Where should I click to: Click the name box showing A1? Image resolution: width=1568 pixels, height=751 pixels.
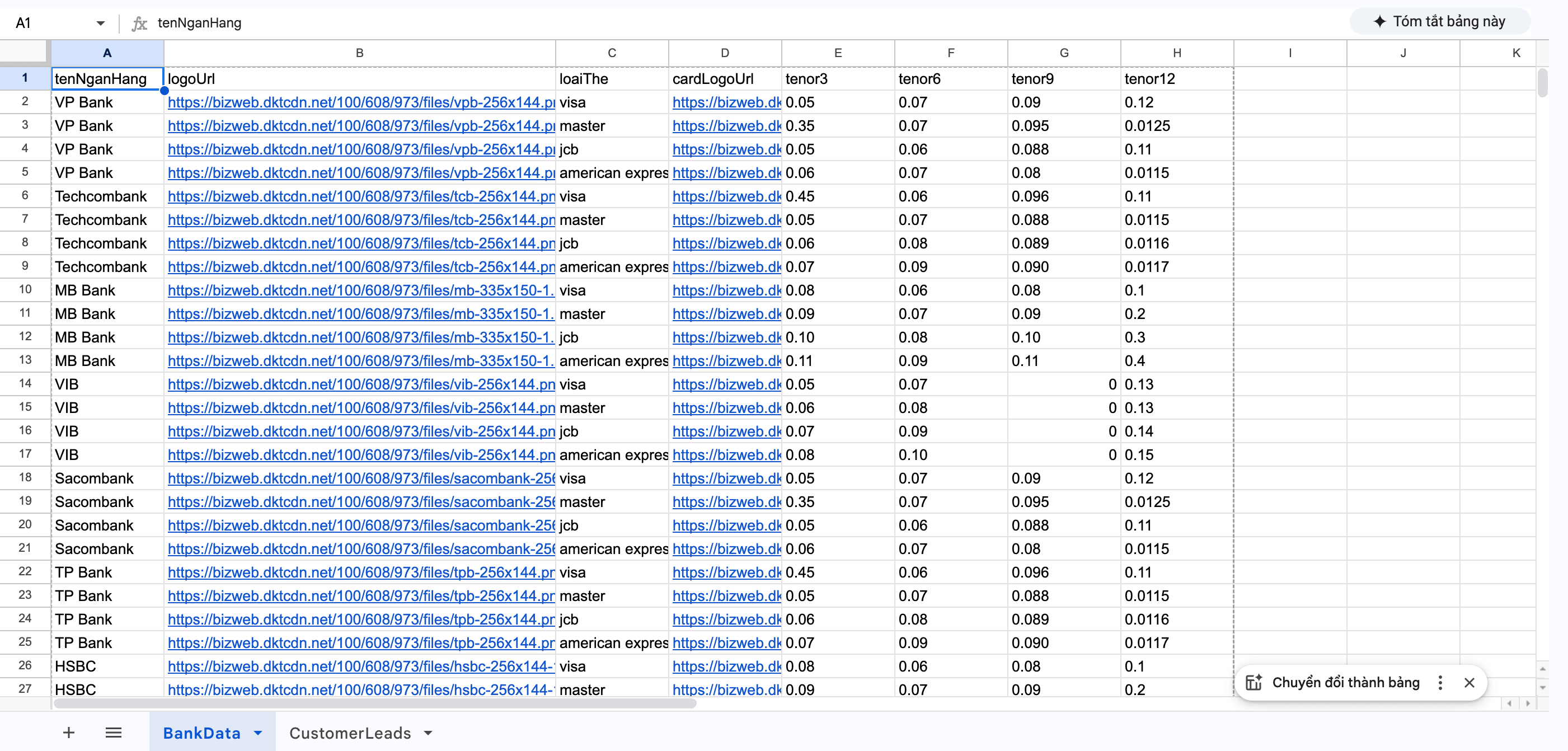51,23
